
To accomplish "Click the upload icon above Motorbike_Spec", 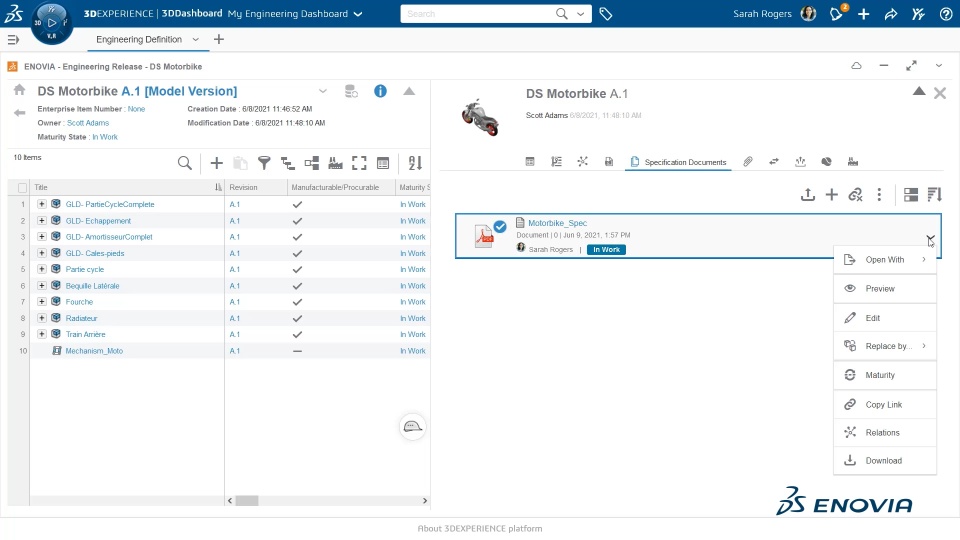I will pyautogui.click(x=808, y=195).
